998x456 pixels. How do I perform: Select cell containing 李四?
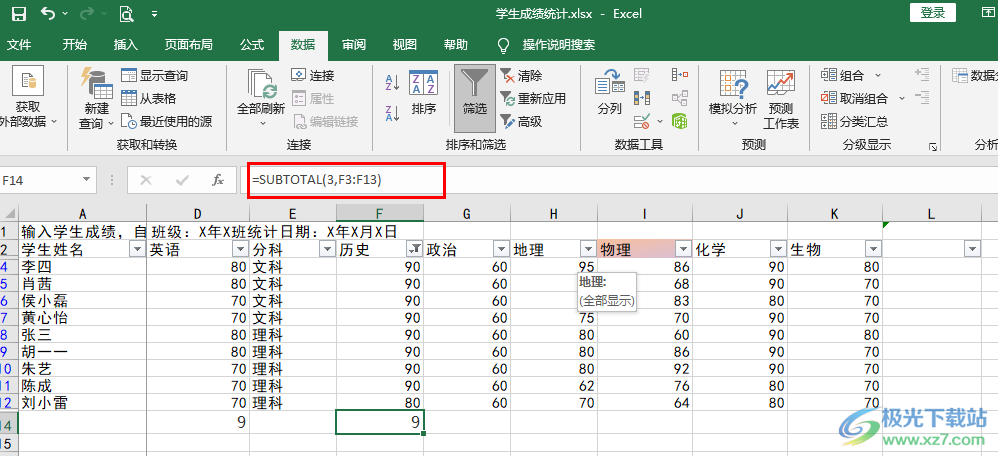[x=83, y=267]
